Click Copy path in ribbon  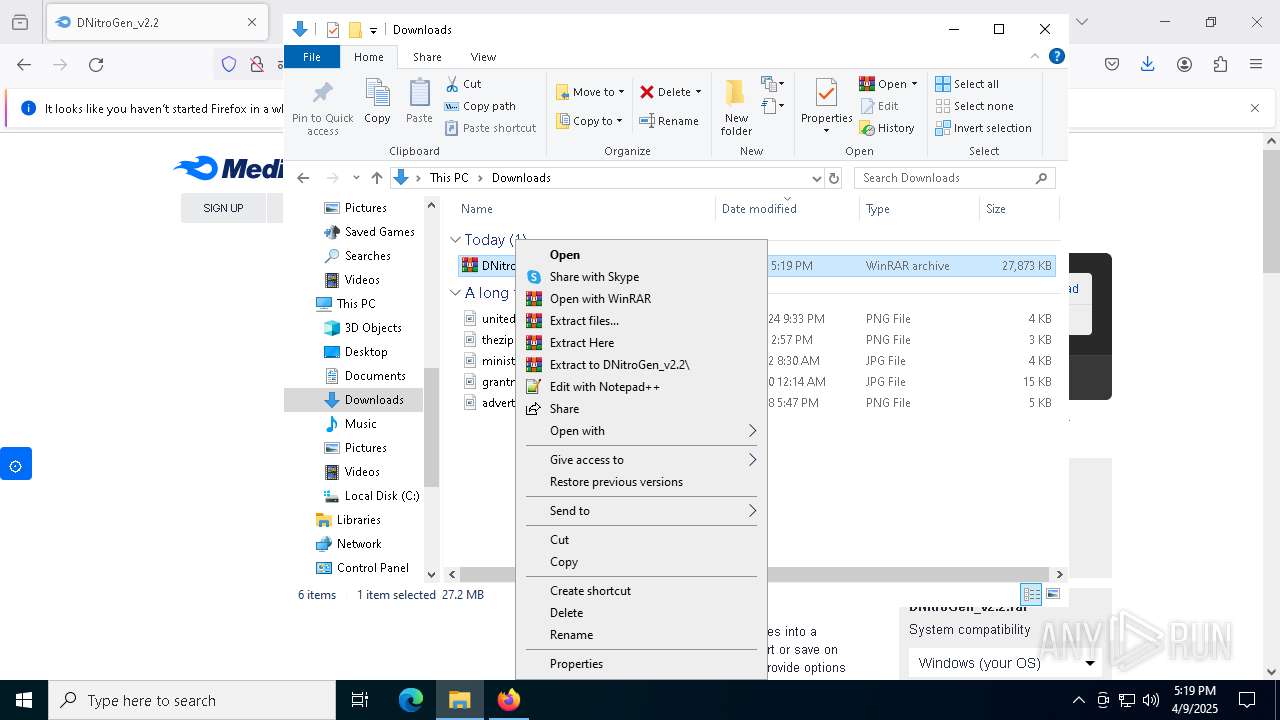(480, 106)
